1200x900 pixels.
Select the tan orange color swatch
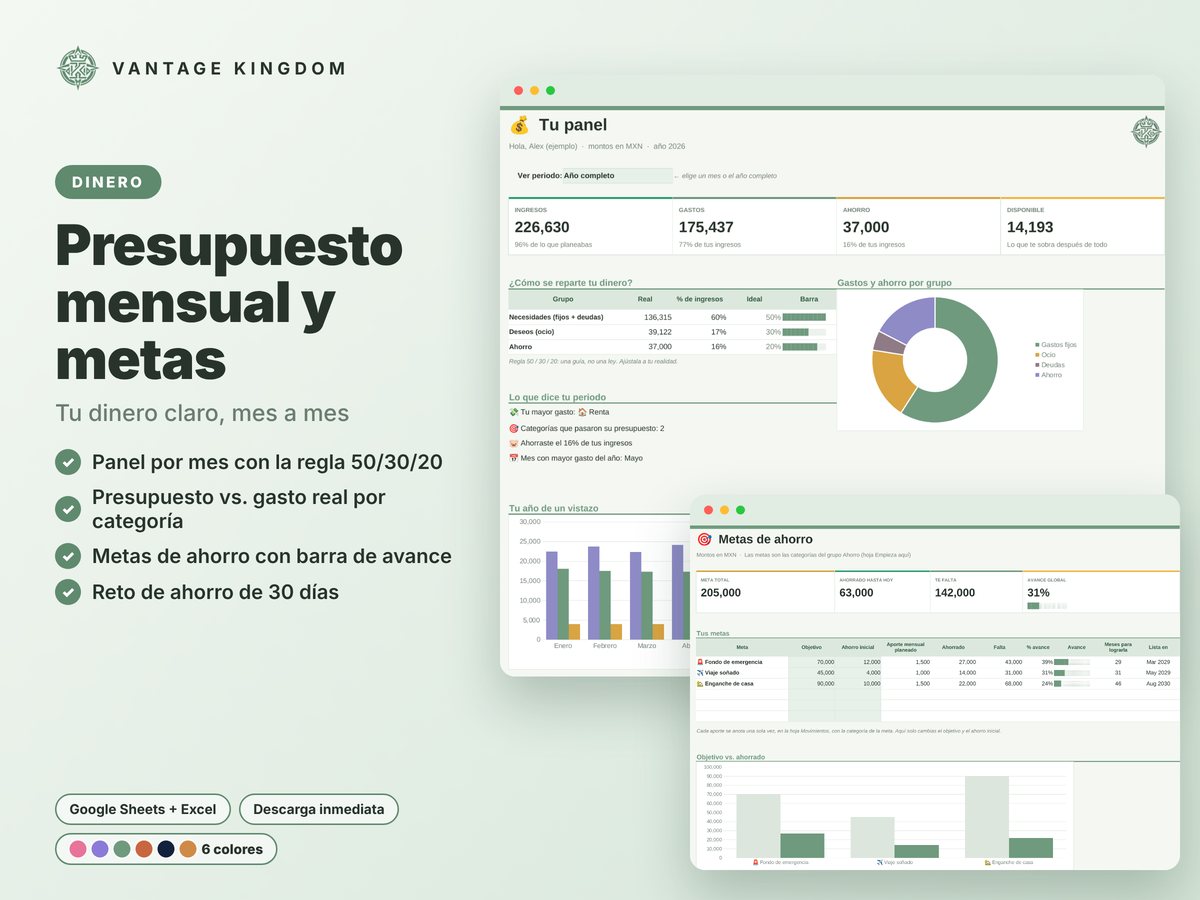[x=188, y=849]
